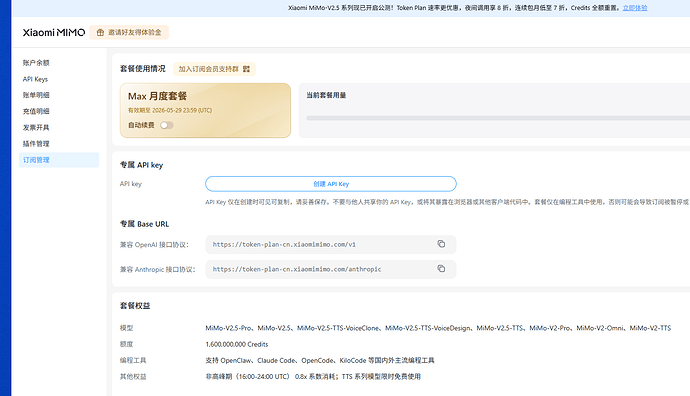Open API Keys in the sidebar
The image size is (690, 396).
pos(35,79)
